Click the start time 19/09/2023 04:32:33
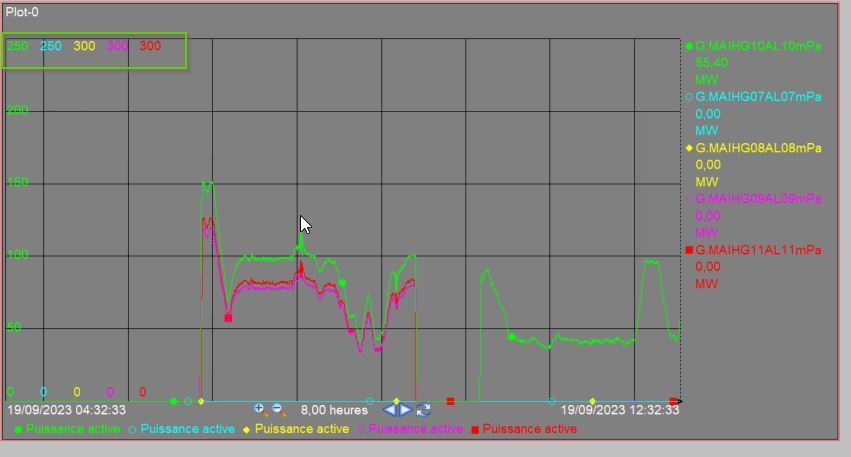This screenshot has width=851, height=457. (67, 410)
